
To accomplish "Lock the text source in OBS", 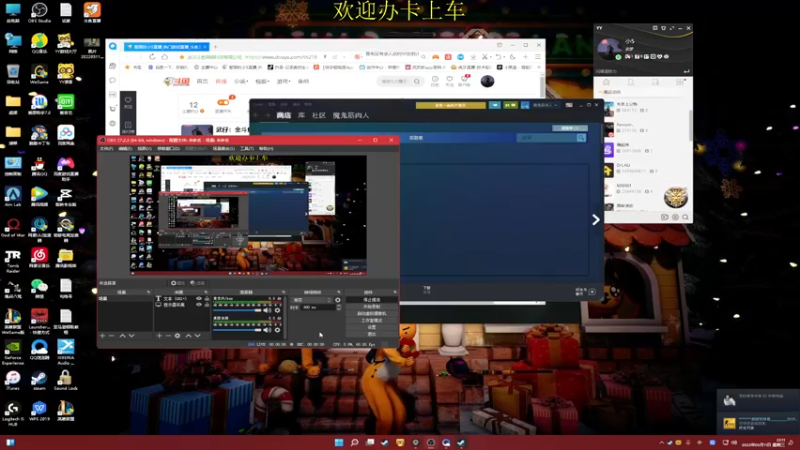I will [x=207, y=298].
